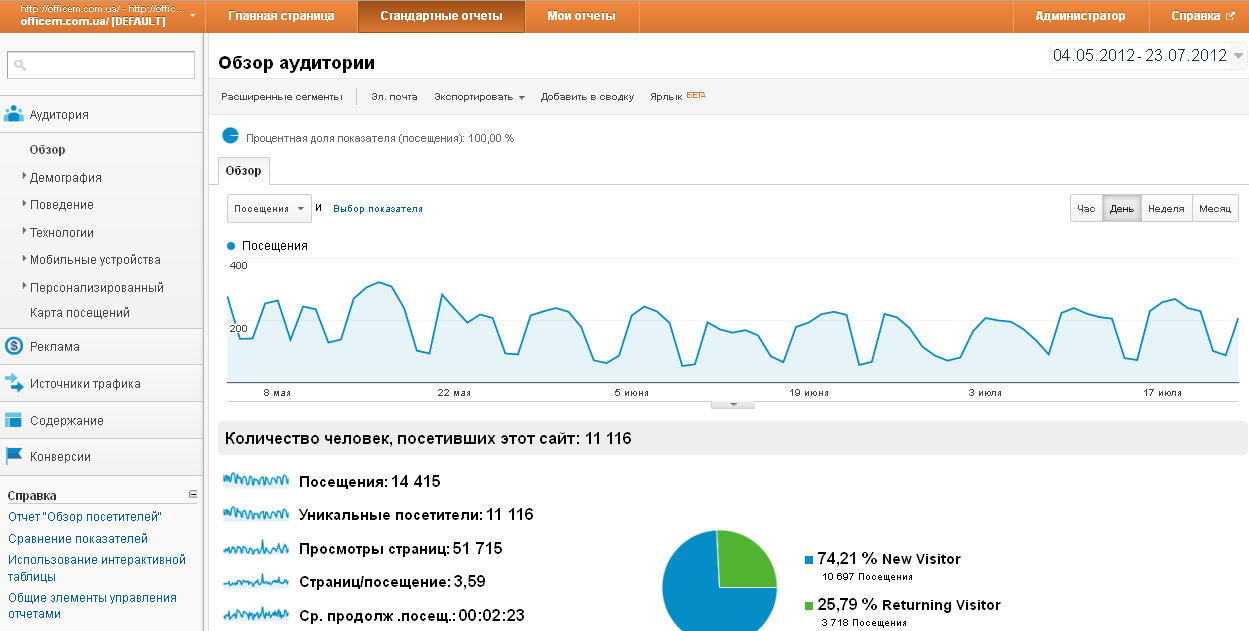Select Обзор in the sidebar
The height and width of the screenshot is (631, 1249).
point(47,149)
